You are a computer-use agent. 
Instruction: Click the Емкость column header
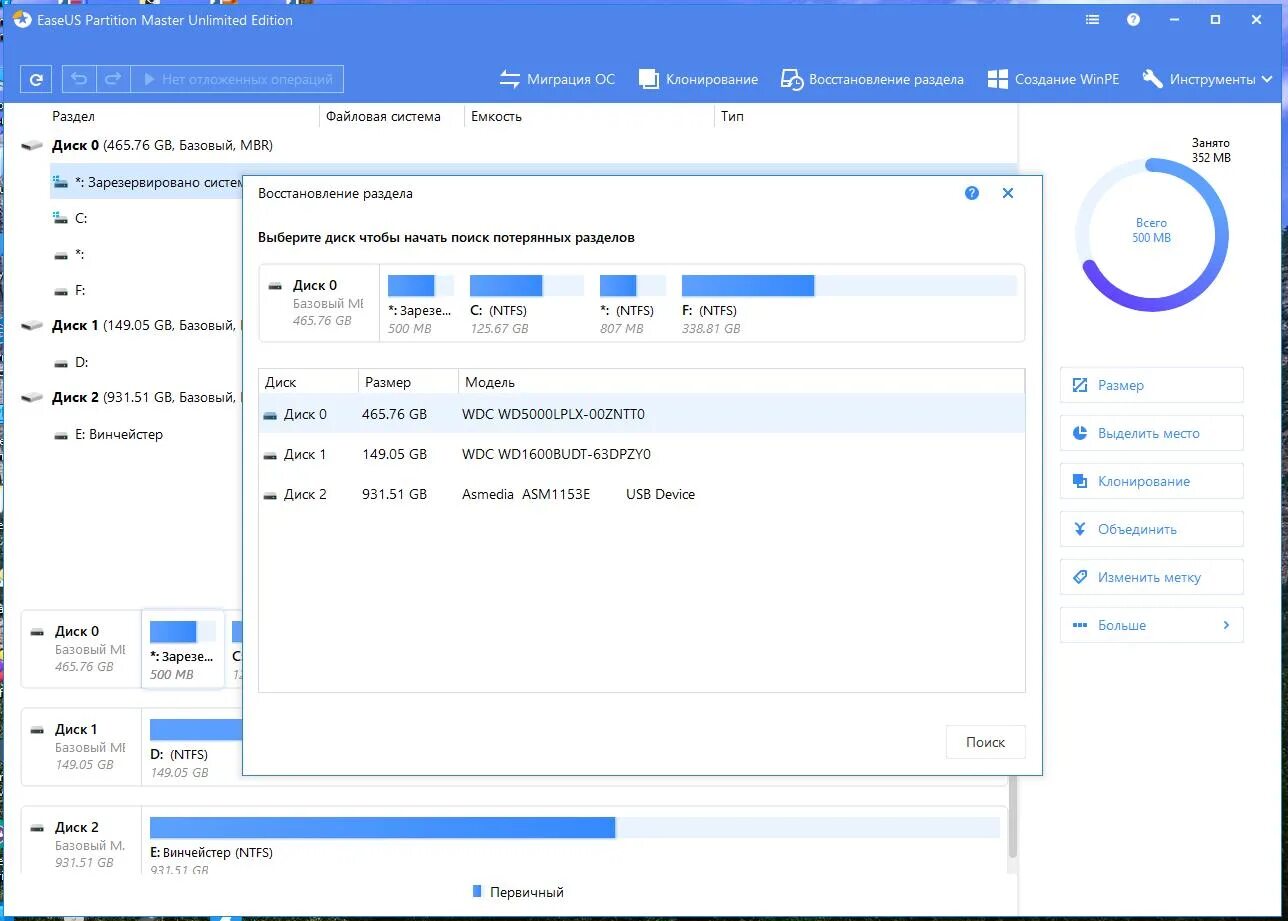click(497, 117)
